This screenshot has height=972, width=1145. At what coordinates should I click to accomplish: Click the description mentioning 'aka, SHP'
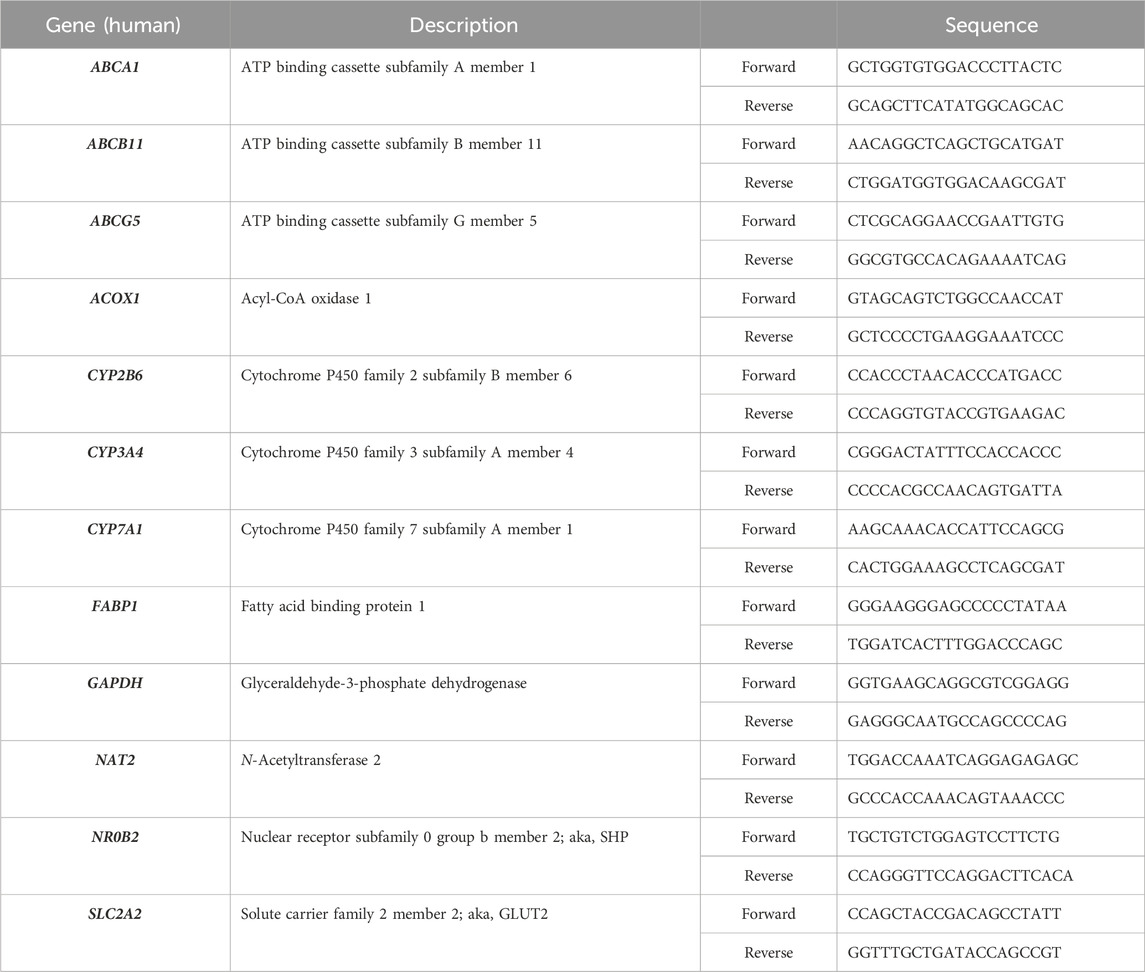point(434,837)
